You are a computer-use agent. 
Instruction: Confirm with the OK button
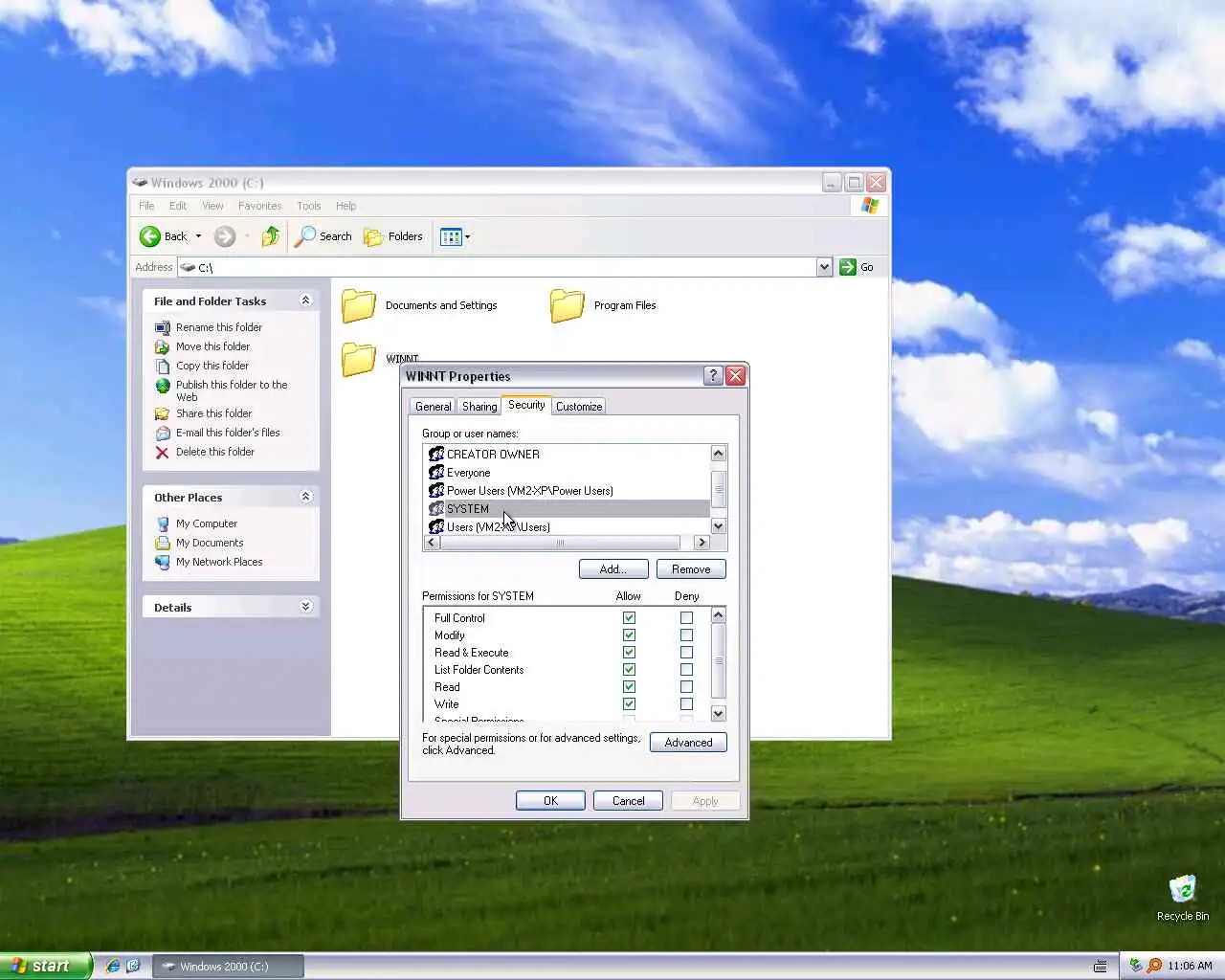click(x=550, y=801)
